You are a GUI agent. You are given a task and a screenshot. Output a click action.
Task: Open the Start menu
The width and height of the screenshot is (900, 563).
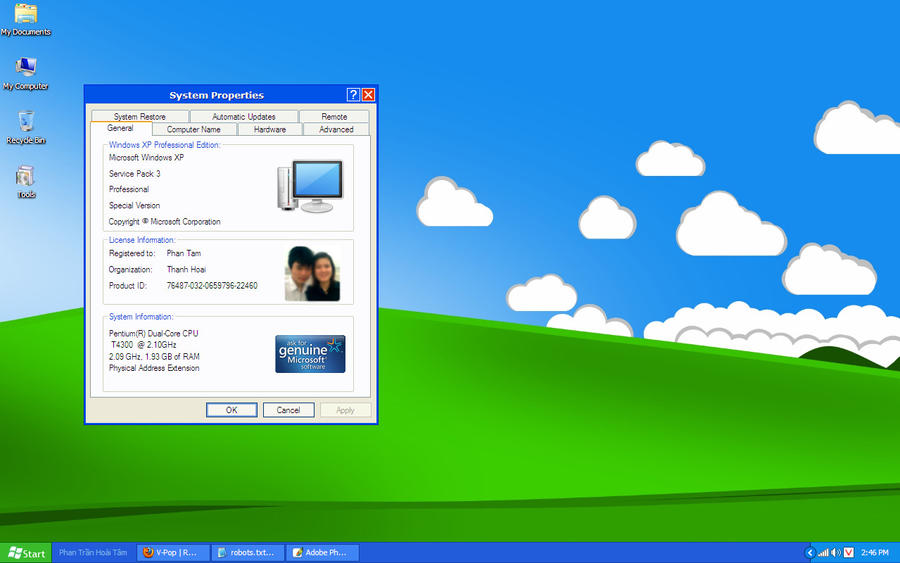[26, 553]
